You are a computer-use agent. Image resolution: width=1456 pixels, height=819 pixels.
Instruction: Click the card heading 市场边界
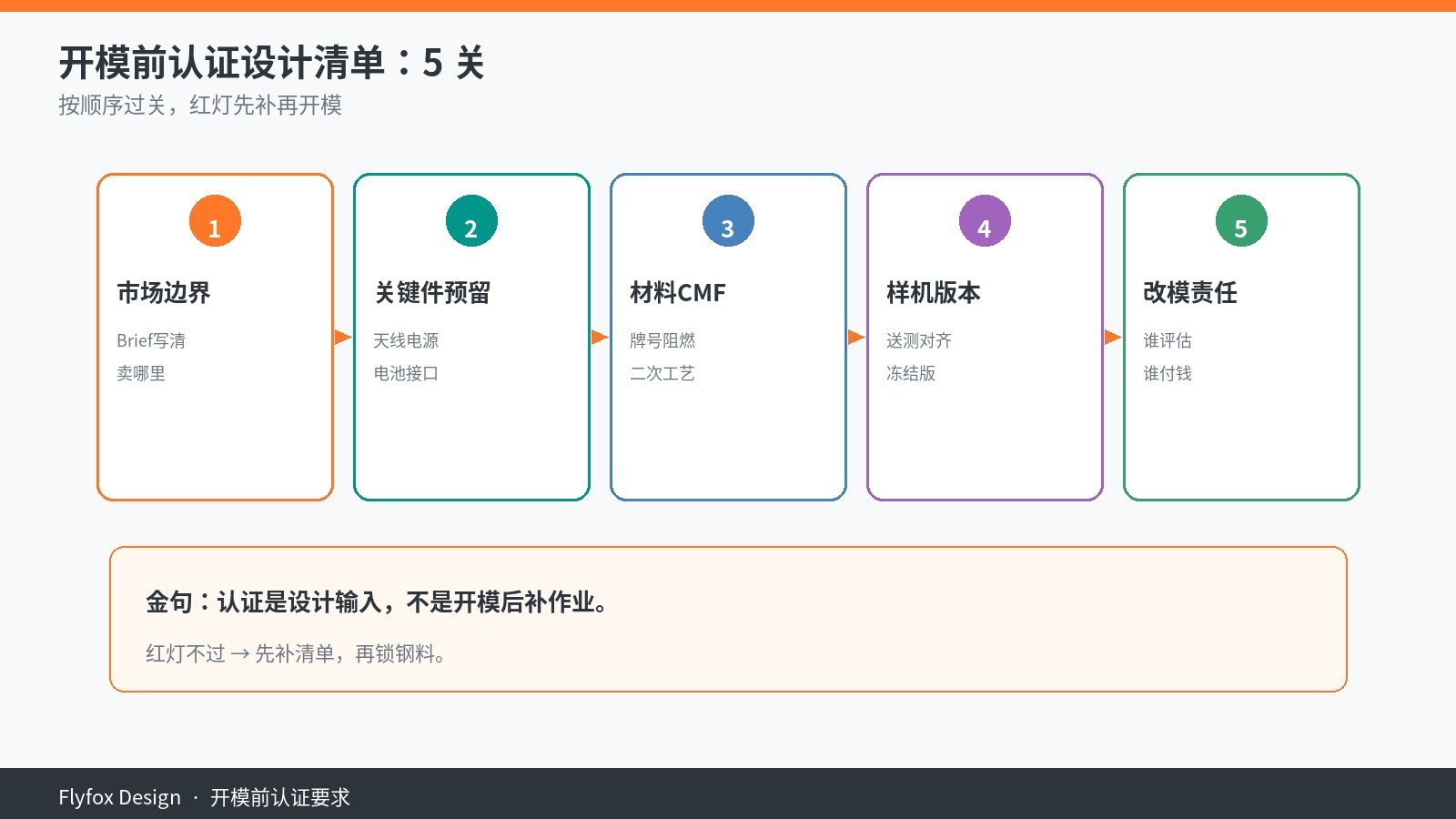coord(164,293)
